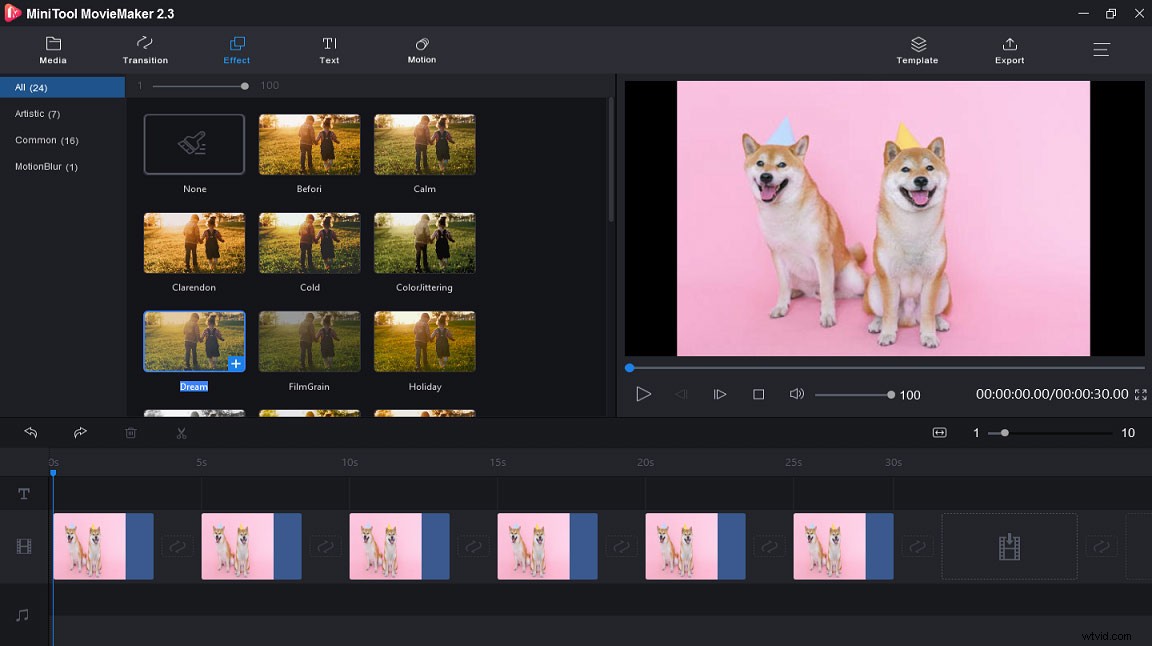Click the Delete trash icon on the toolbar
The height and width of the screenshot is (646, 1152).
click(130, 432)
